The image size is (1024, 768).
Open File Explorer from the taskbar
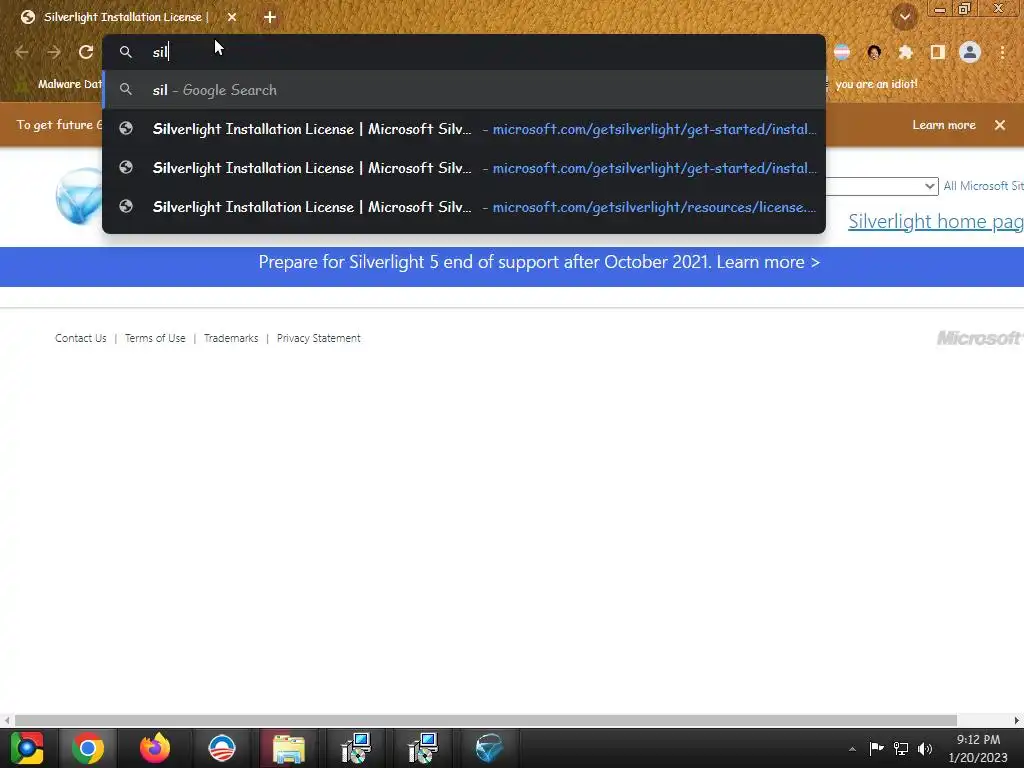pos(289,748)
